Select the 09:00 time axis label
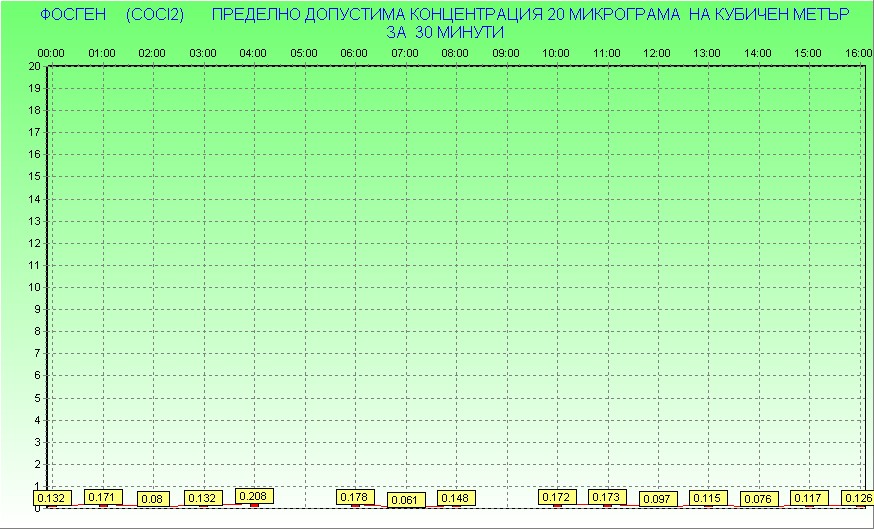The height and width of the screenshot is (529, 874). pyautogui.click(x=506, y=53)
